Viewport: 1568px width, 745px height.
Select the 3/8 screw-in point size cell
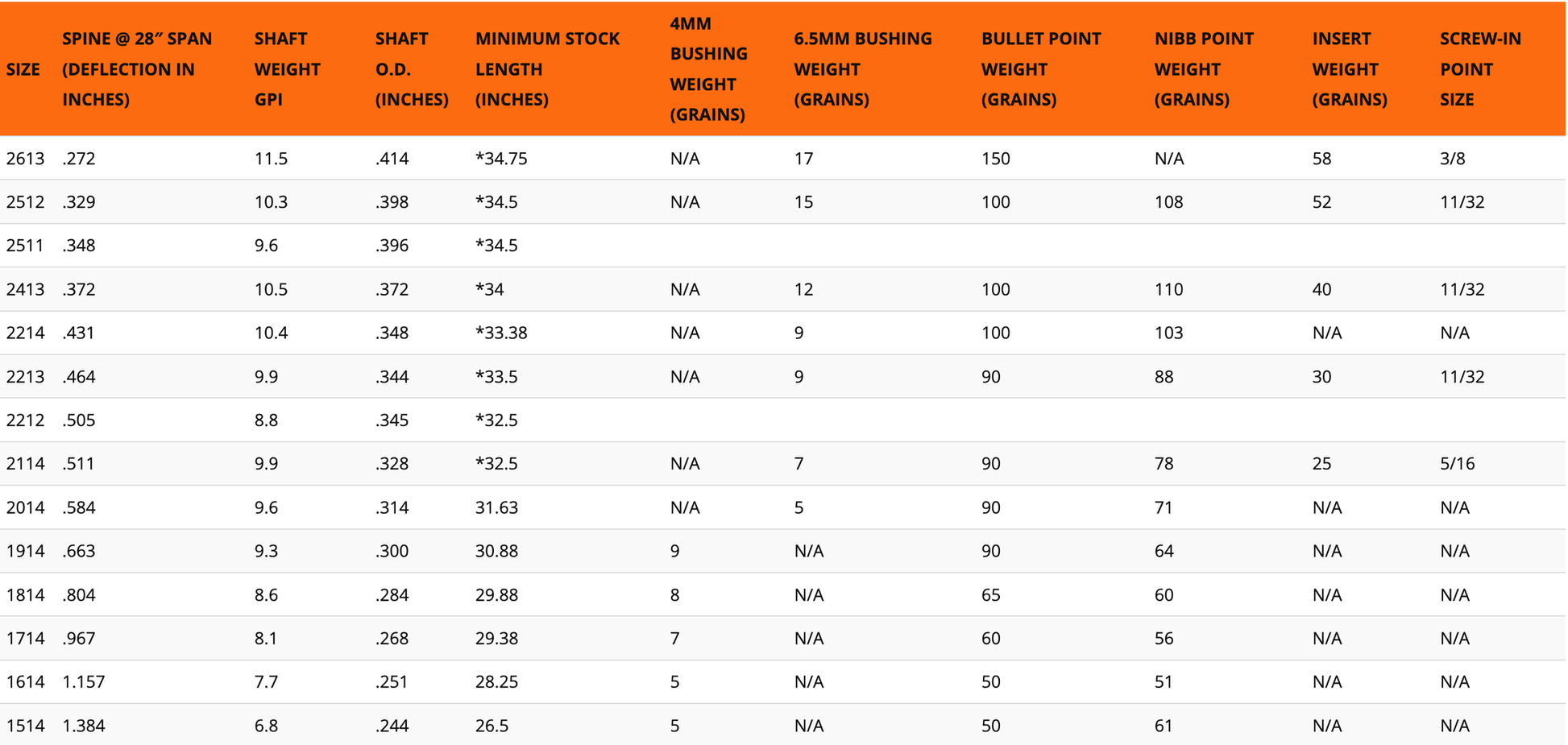[1453, 159]
